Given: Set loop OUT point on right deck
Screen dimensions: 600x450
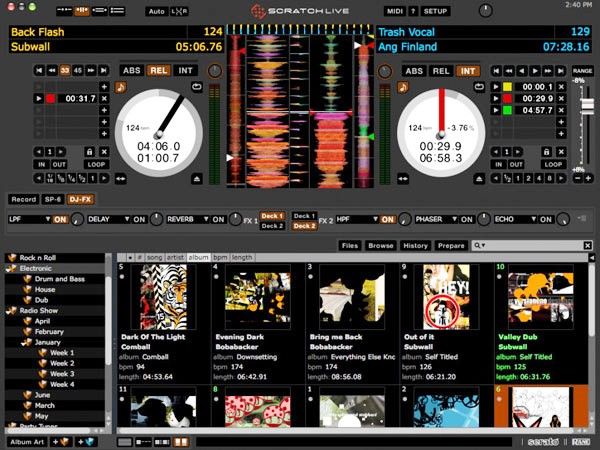Looking at the screenshot, I should click(x=516, y=165).
